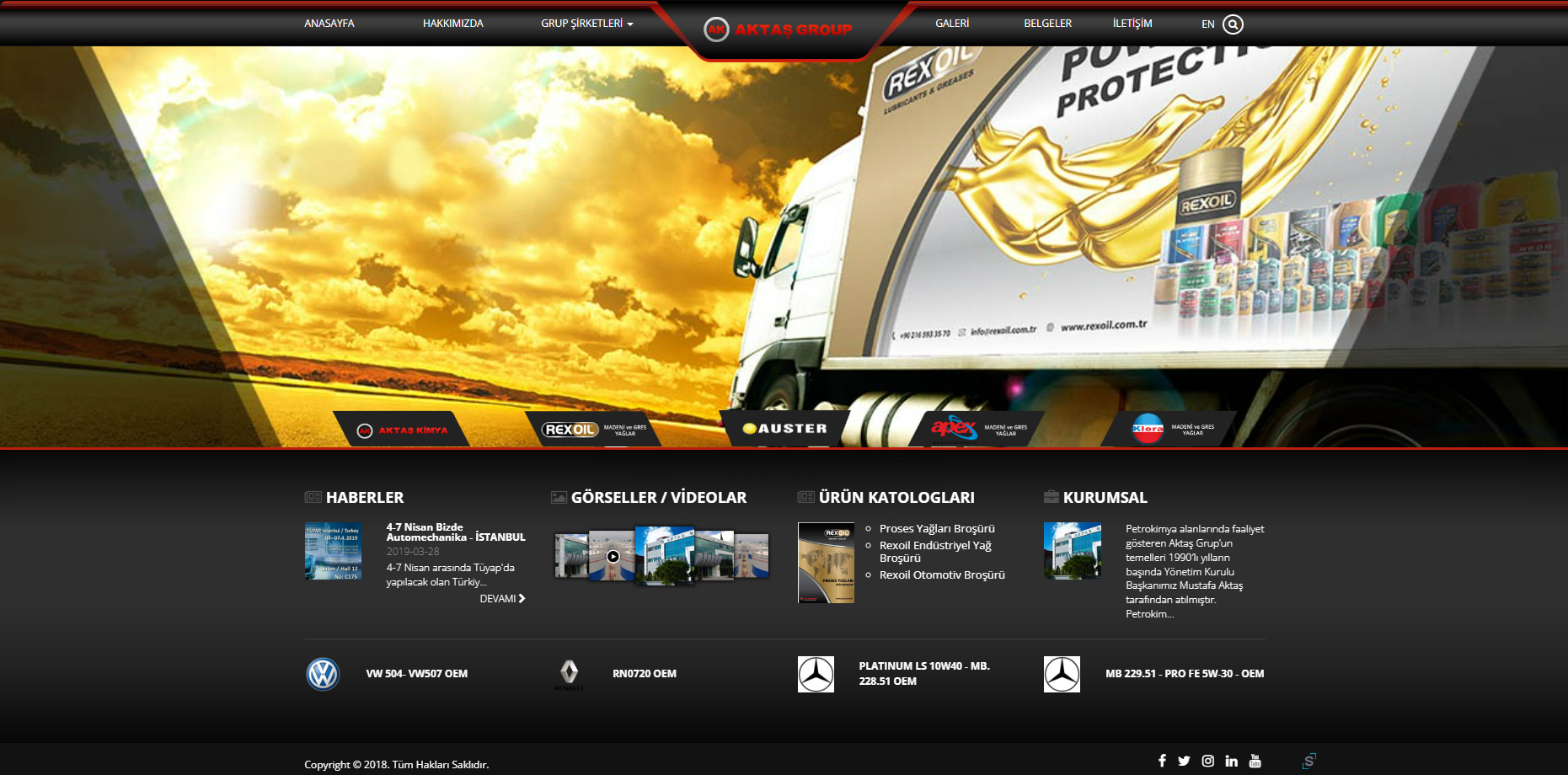
Task: Select the Auster brand tab
Action: tap(785, 429)
